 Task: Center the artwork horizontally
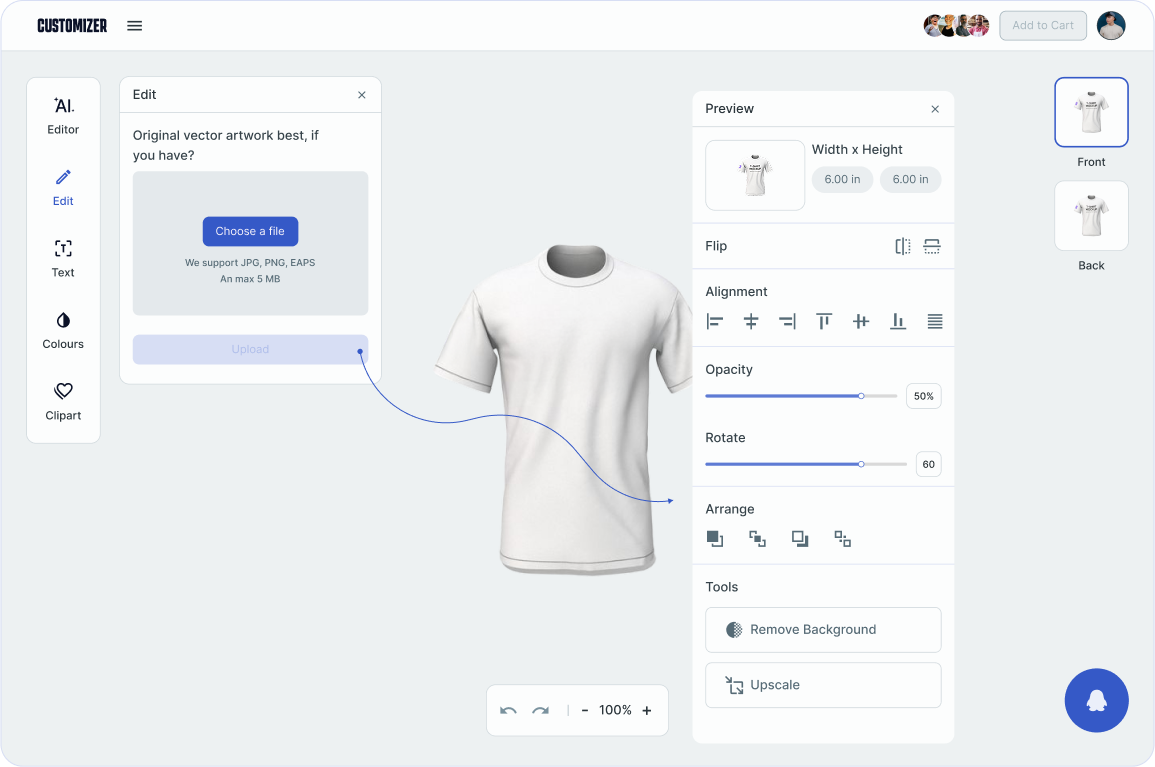(751, 321)
